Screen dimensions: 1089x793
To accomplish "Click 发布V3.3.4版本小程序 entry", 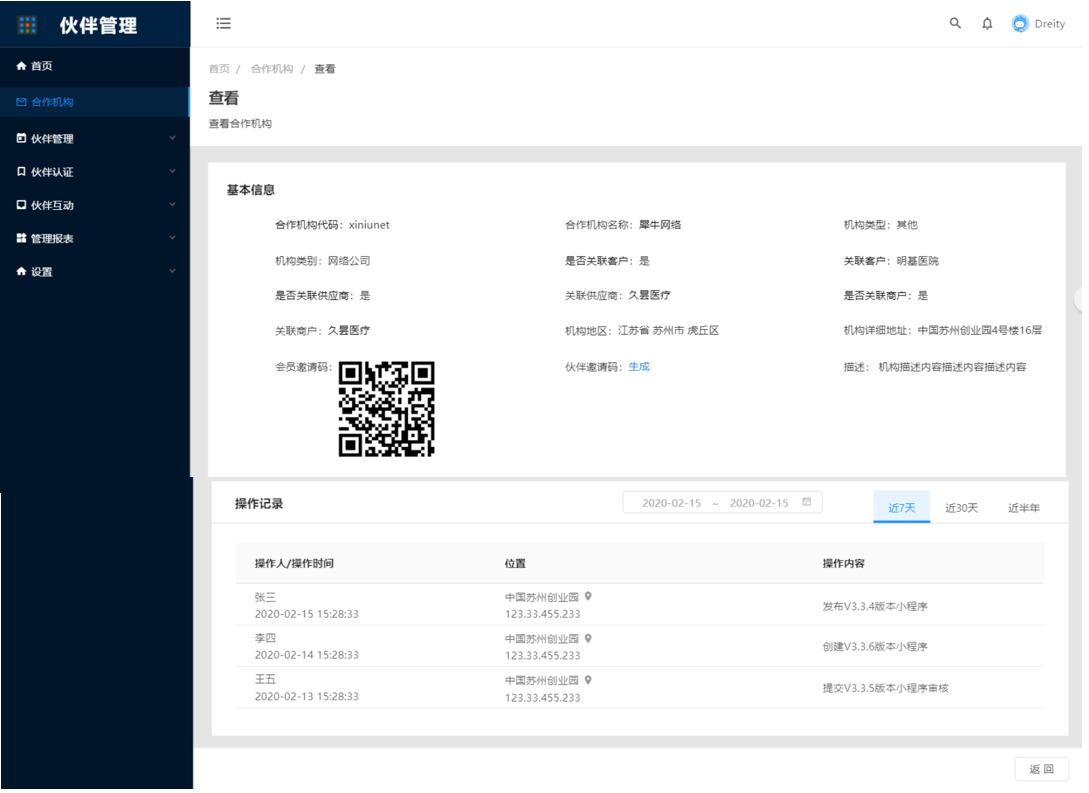I will [875, 606].
